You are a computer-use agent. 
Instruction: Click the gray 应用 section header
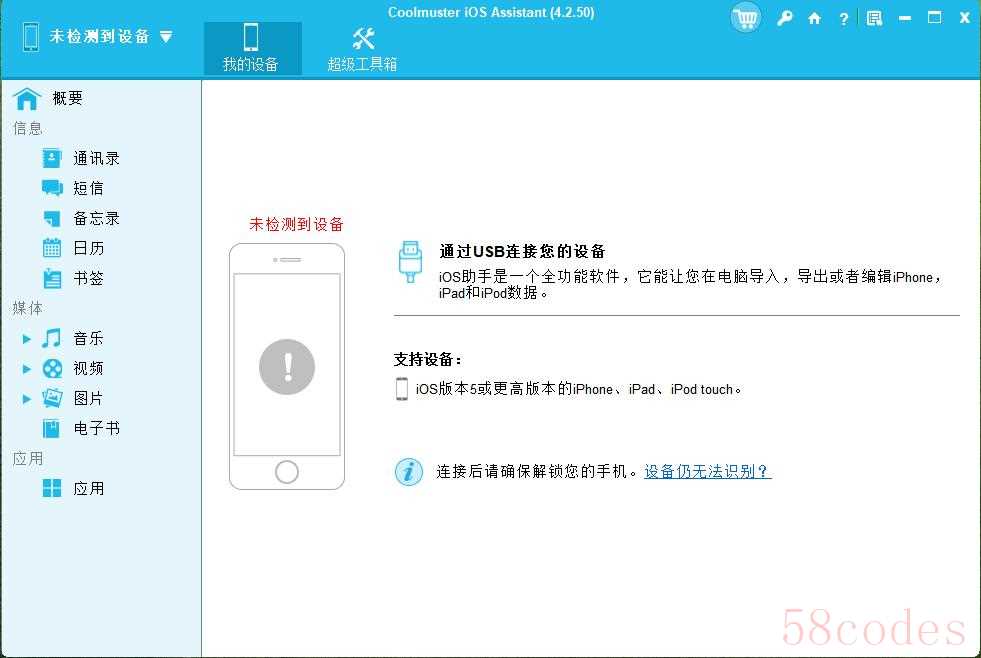(x=28, y=458)
